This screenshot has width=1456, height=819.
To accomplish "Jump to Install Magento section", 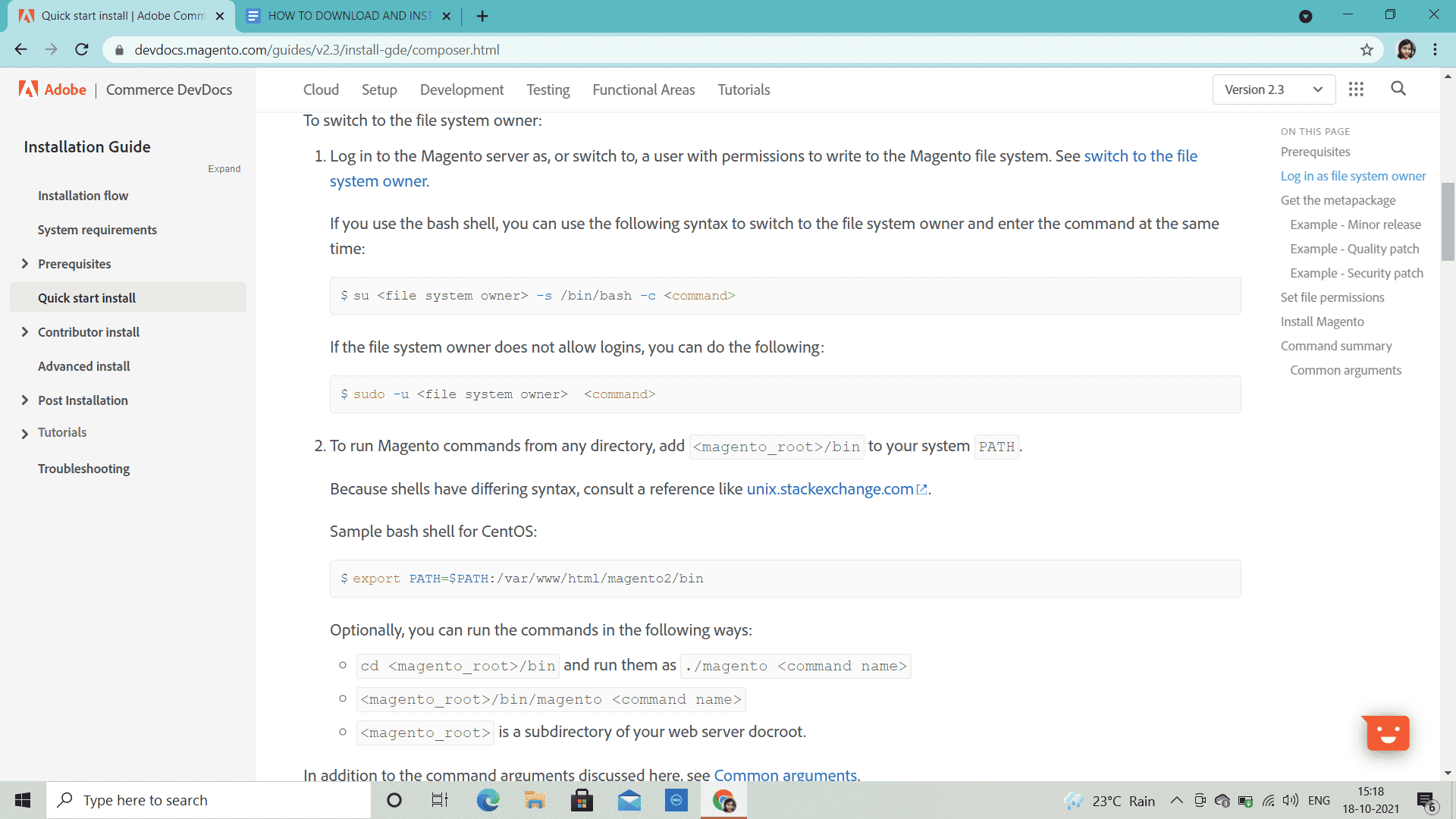I will [1322, 322].
